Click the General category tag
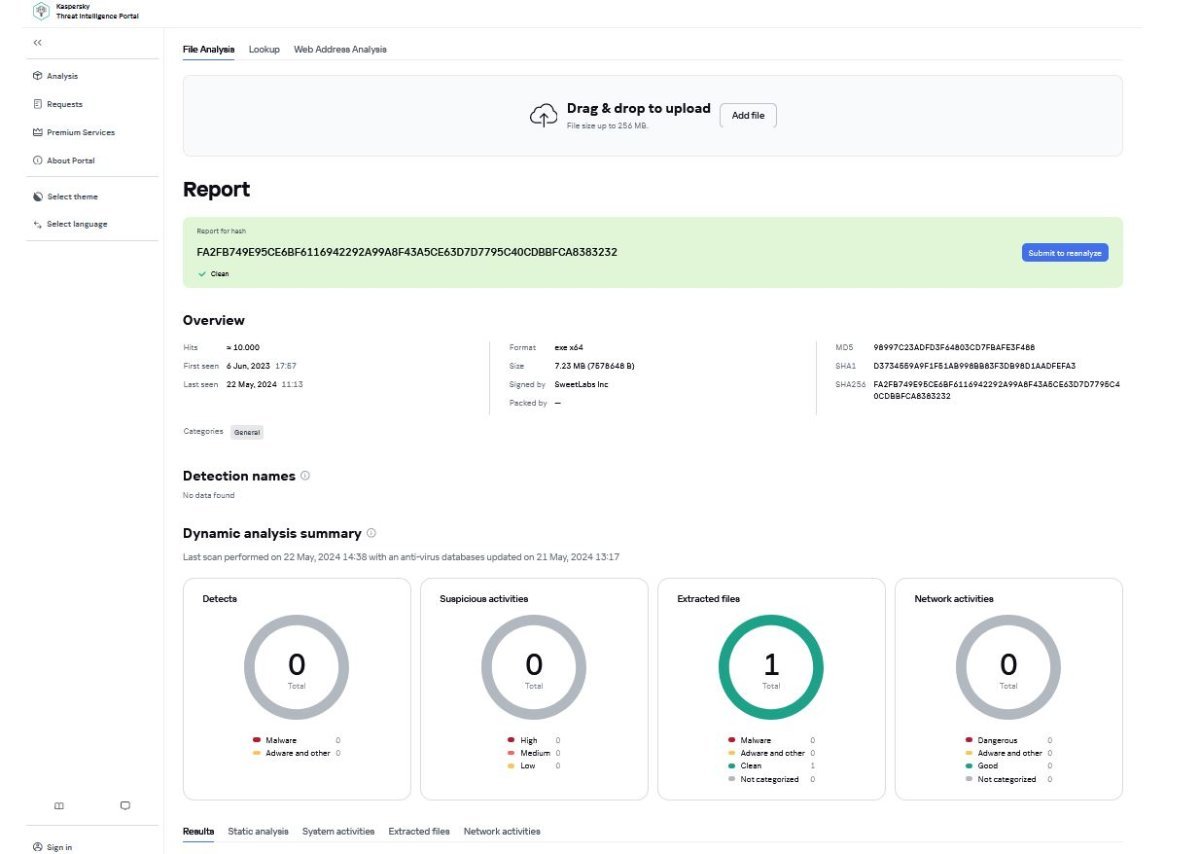 [247, 432]
